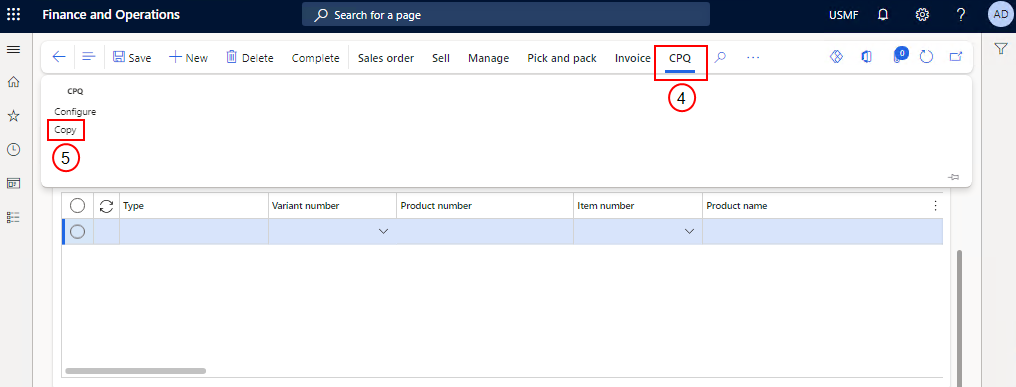Click Configure under CPQ
Screen dimensions: 1016x387
75,111
